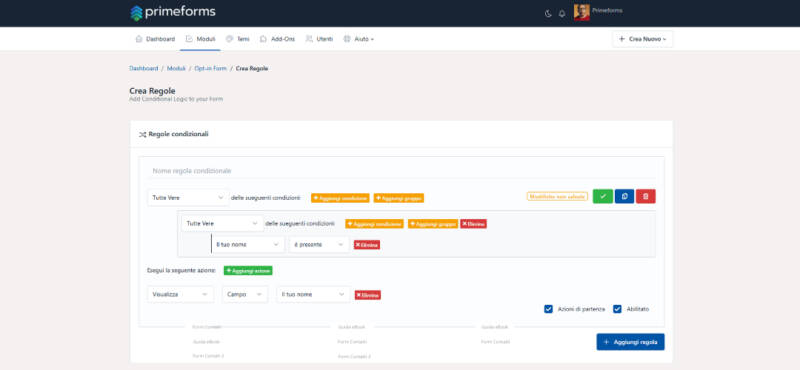This screenshot has height=370, width=800.
Task: Click top-level Aggiungi gruppo button
Action: click(x=398, y=198)
